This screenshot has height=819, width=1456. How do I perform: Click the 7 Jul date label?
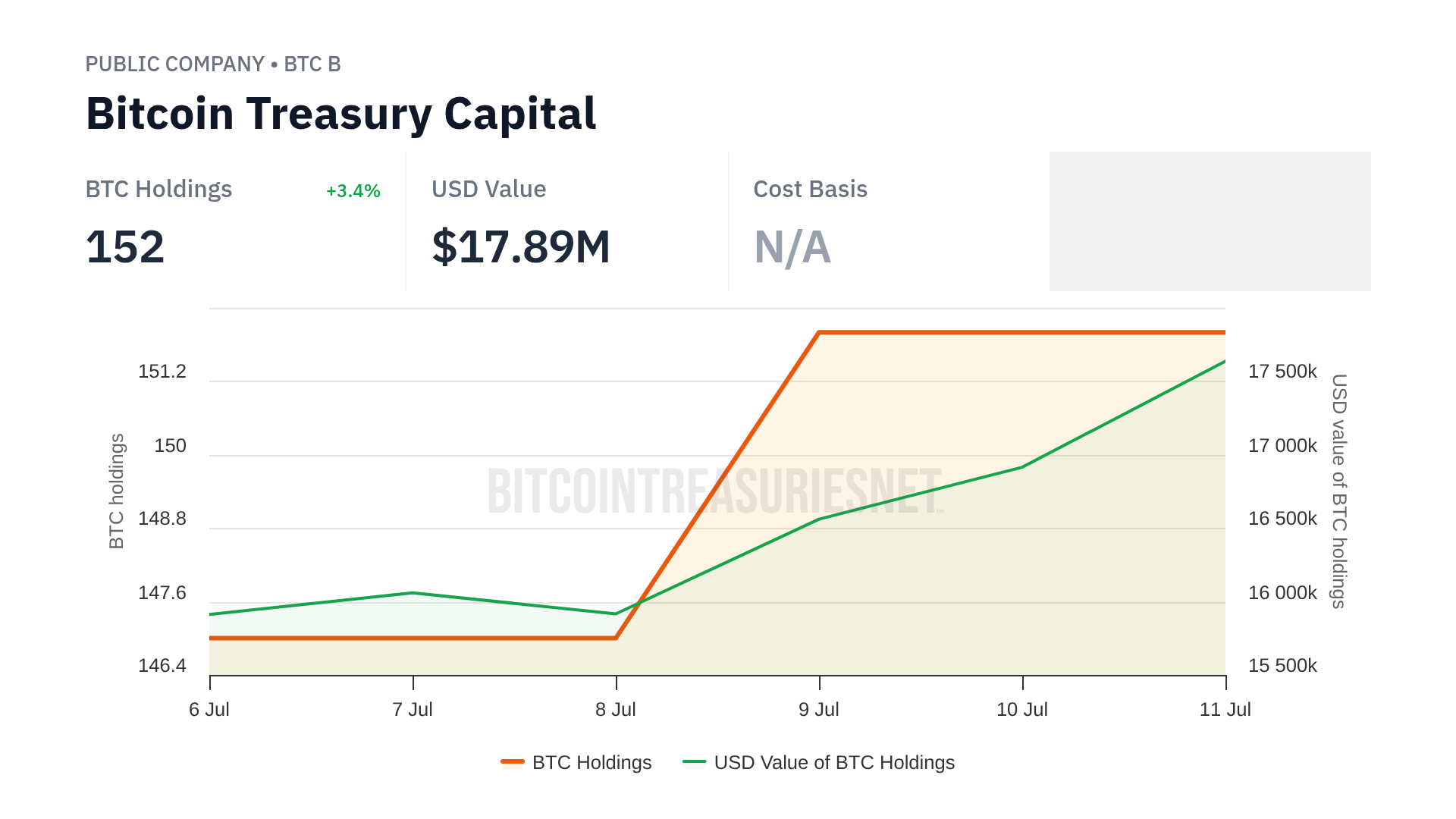point(413,710)
